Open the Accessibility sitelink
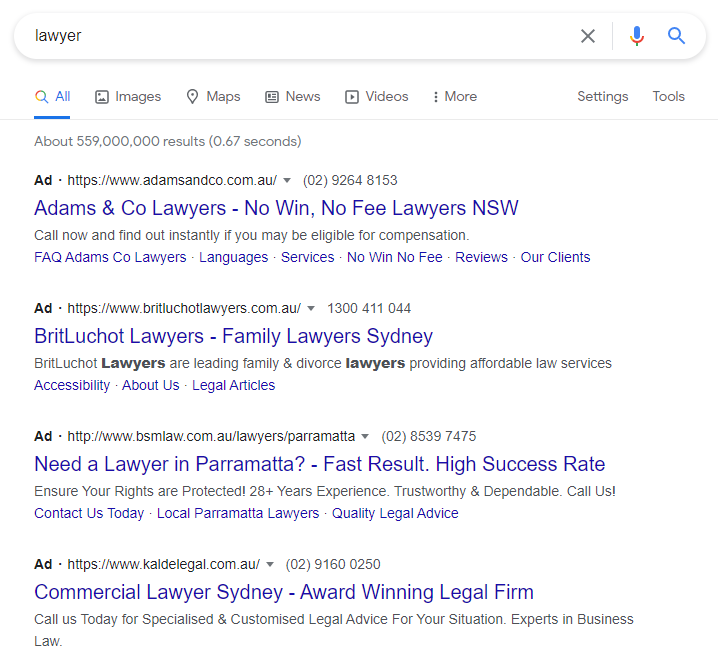Screen dimensions: 718x655 click(72, 385)
